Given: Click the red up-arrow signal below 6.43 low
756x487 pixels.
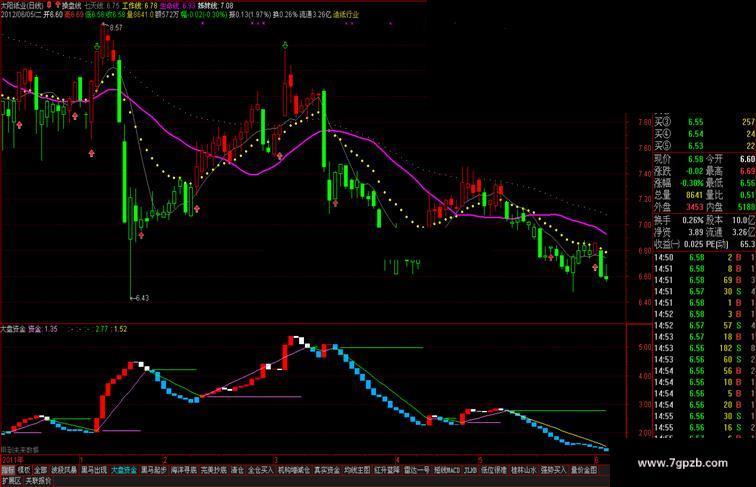Looking at the screenshot, I should (x=141, y=235).
